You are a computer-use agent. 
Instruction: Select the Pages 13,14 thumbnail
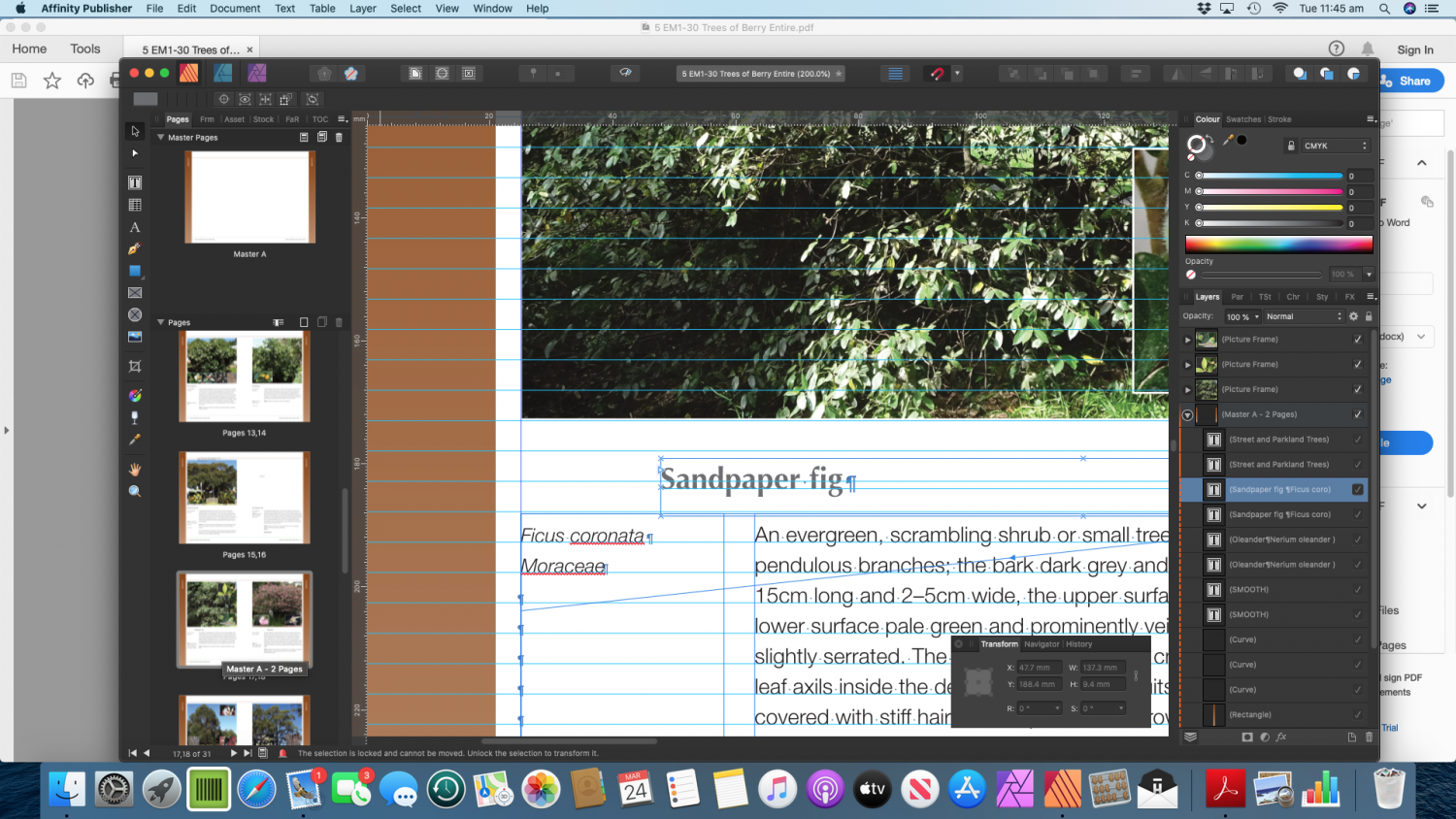(244, 378)
